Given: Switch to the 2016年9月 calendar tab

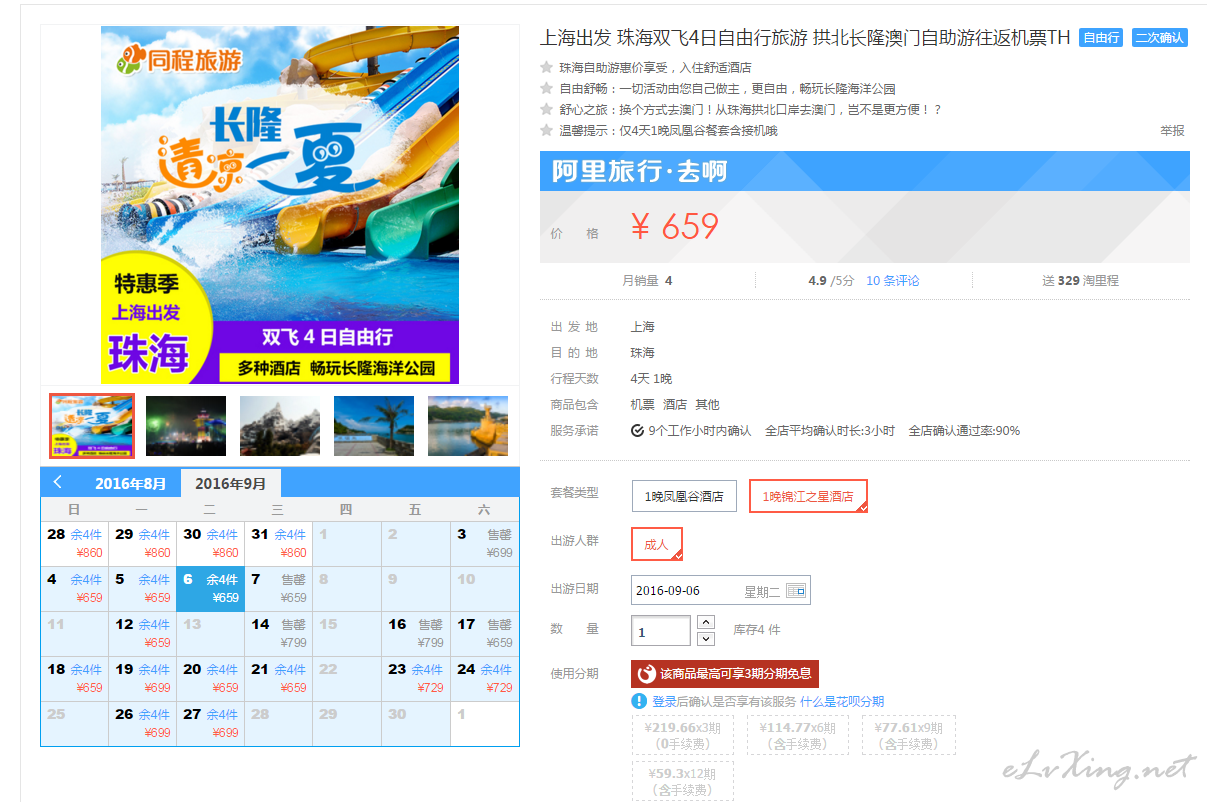Looking at the screenshot, I should click(231, 484).
